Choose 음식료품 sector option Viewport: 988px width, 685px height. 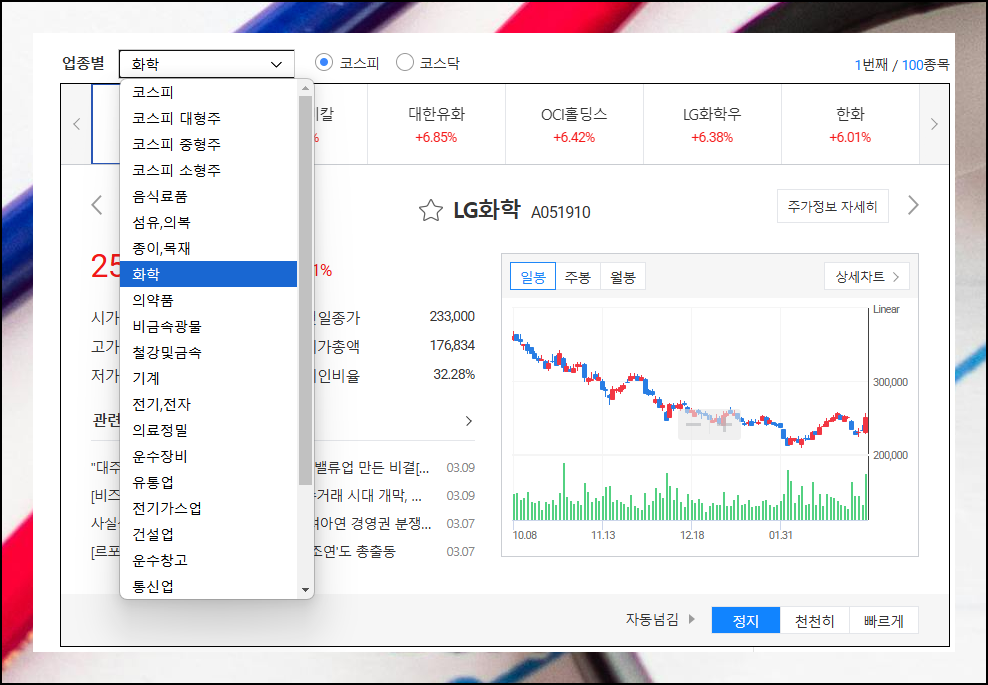(208, 196)
